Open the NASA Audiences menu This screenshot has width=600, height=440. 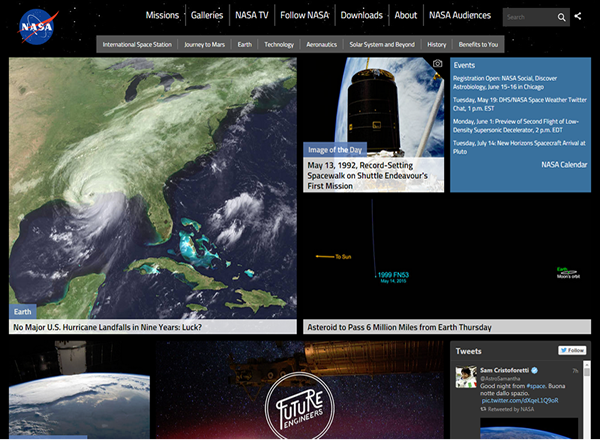[460, 15]
